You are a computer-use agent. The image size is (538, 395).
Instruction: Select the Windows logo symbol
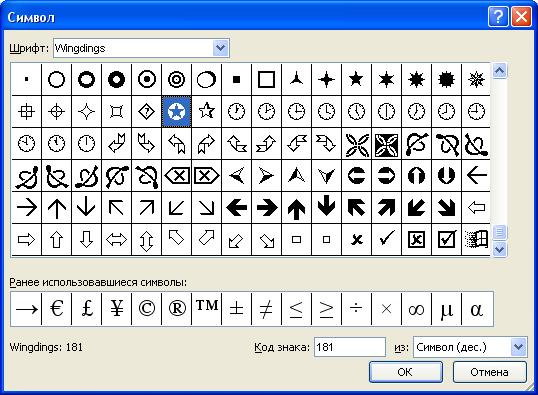pos(477,240)
